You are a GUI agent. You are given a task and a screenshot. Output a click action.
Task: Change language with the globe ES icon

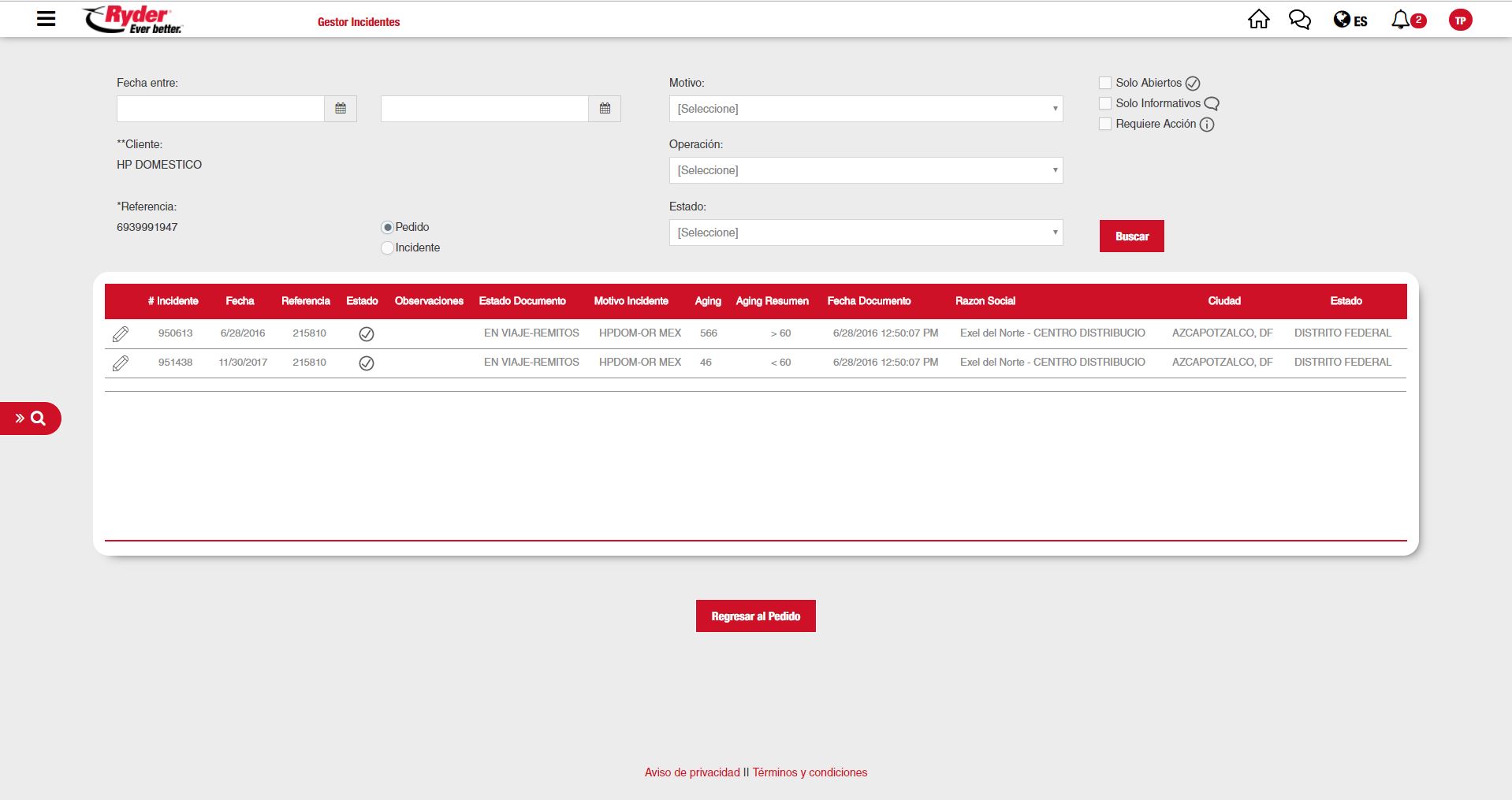pos(1350,20)
